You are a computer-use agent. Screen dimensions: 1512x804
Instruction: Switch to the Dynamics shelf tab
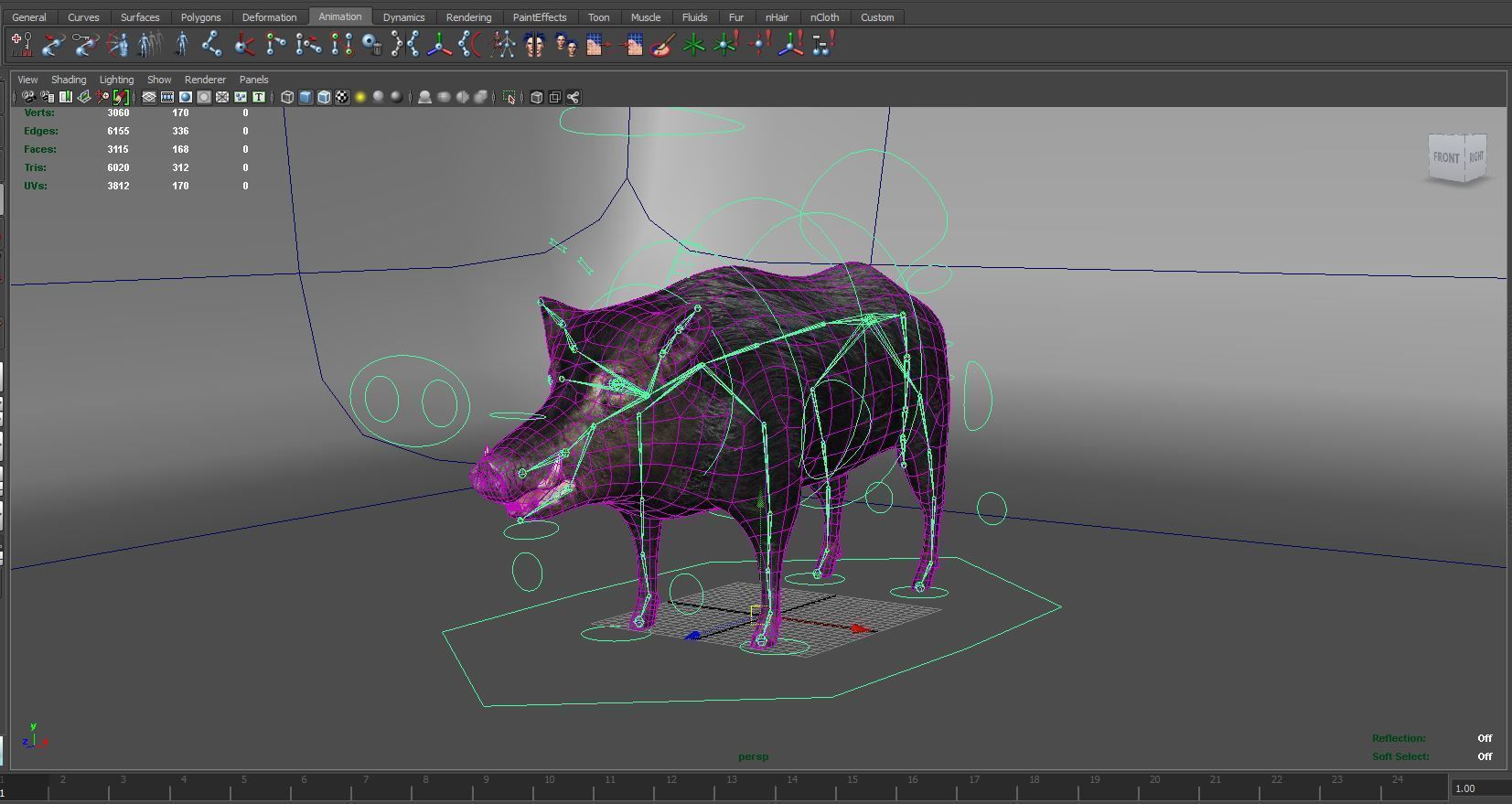point(403,17)
